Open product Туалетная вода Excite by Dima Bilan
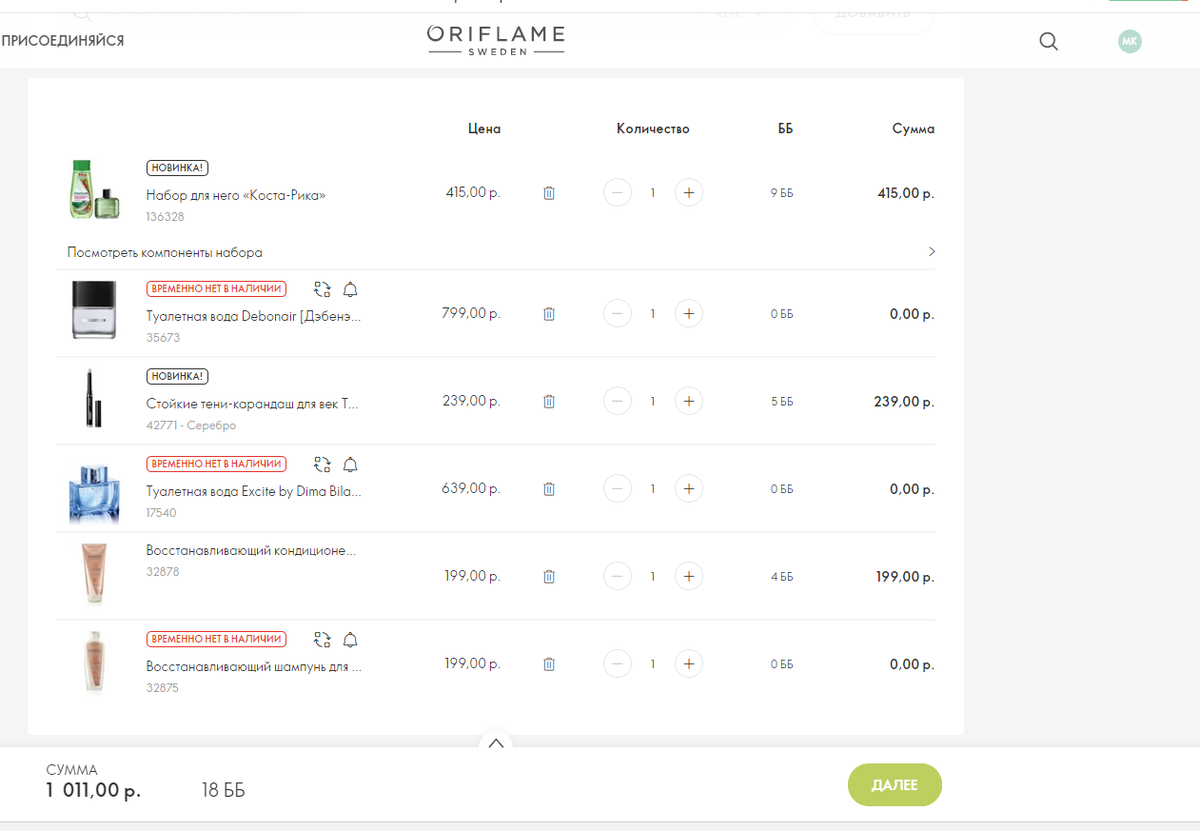 (254, 492)
